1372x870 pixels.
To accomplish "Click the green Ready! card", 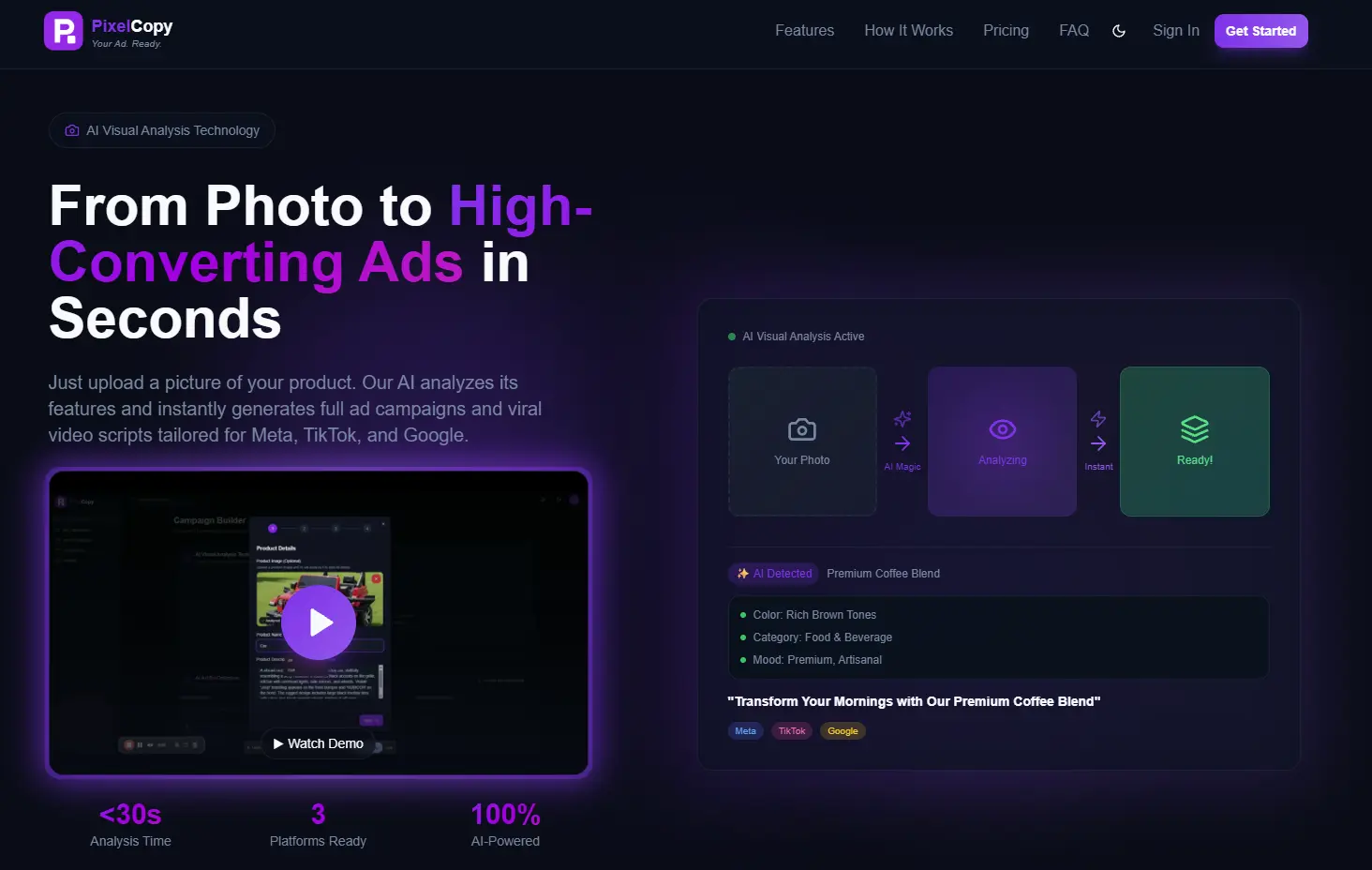I will (x=1195, y=442).
